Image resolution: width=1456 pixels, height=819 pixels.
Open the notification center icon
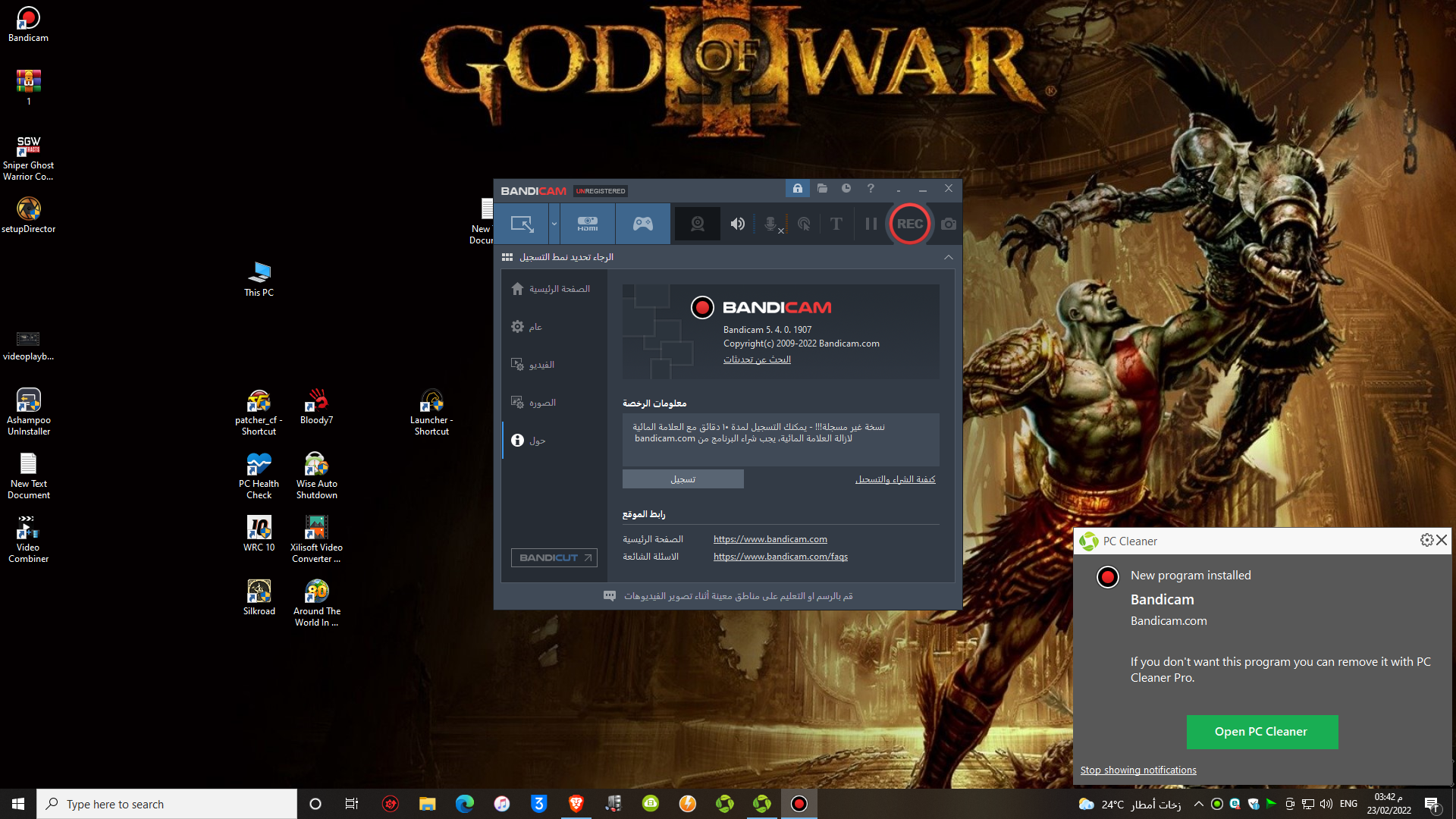1432,804
